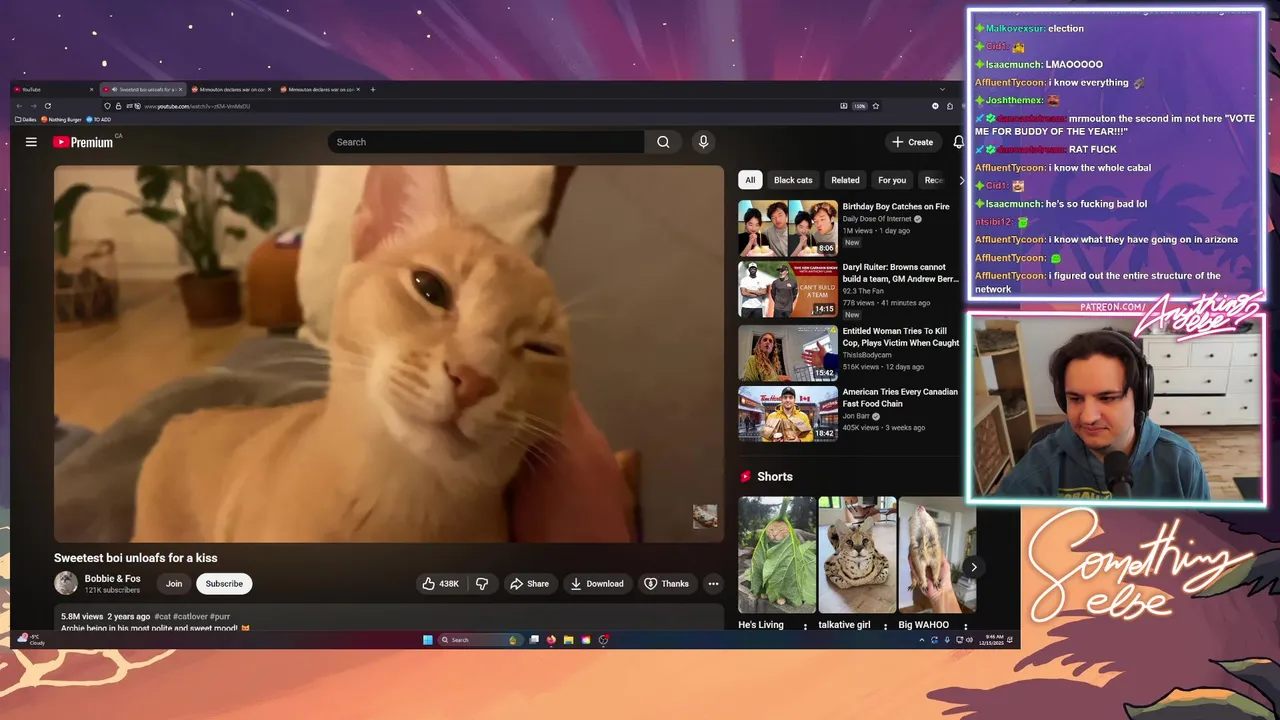Open YouTube notifications bell
This screenshot has height=720, width=1280.
958,142
